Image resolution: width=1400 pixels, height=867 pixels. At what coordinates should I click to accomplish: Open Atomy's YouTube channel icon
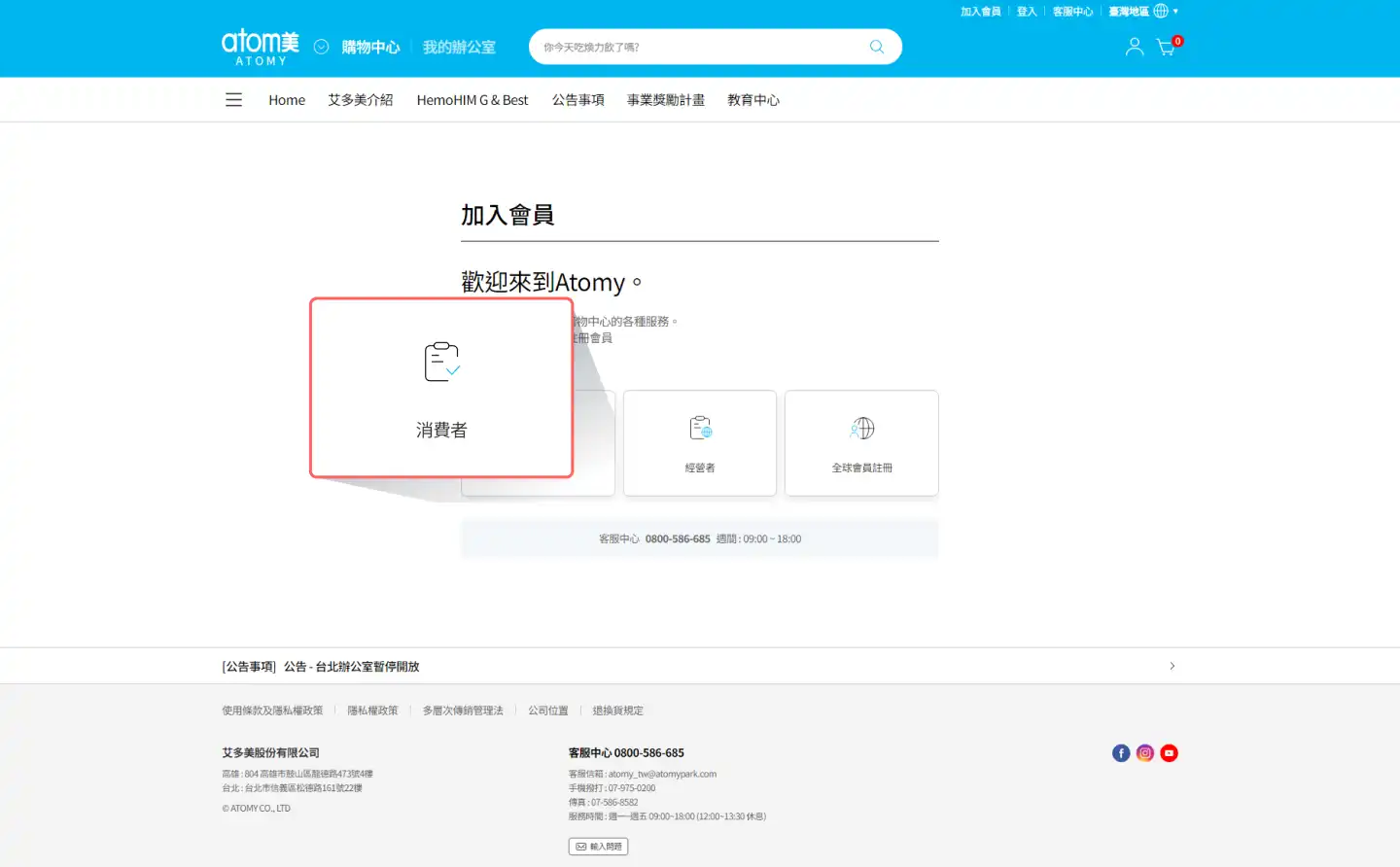coord(1169,753)
